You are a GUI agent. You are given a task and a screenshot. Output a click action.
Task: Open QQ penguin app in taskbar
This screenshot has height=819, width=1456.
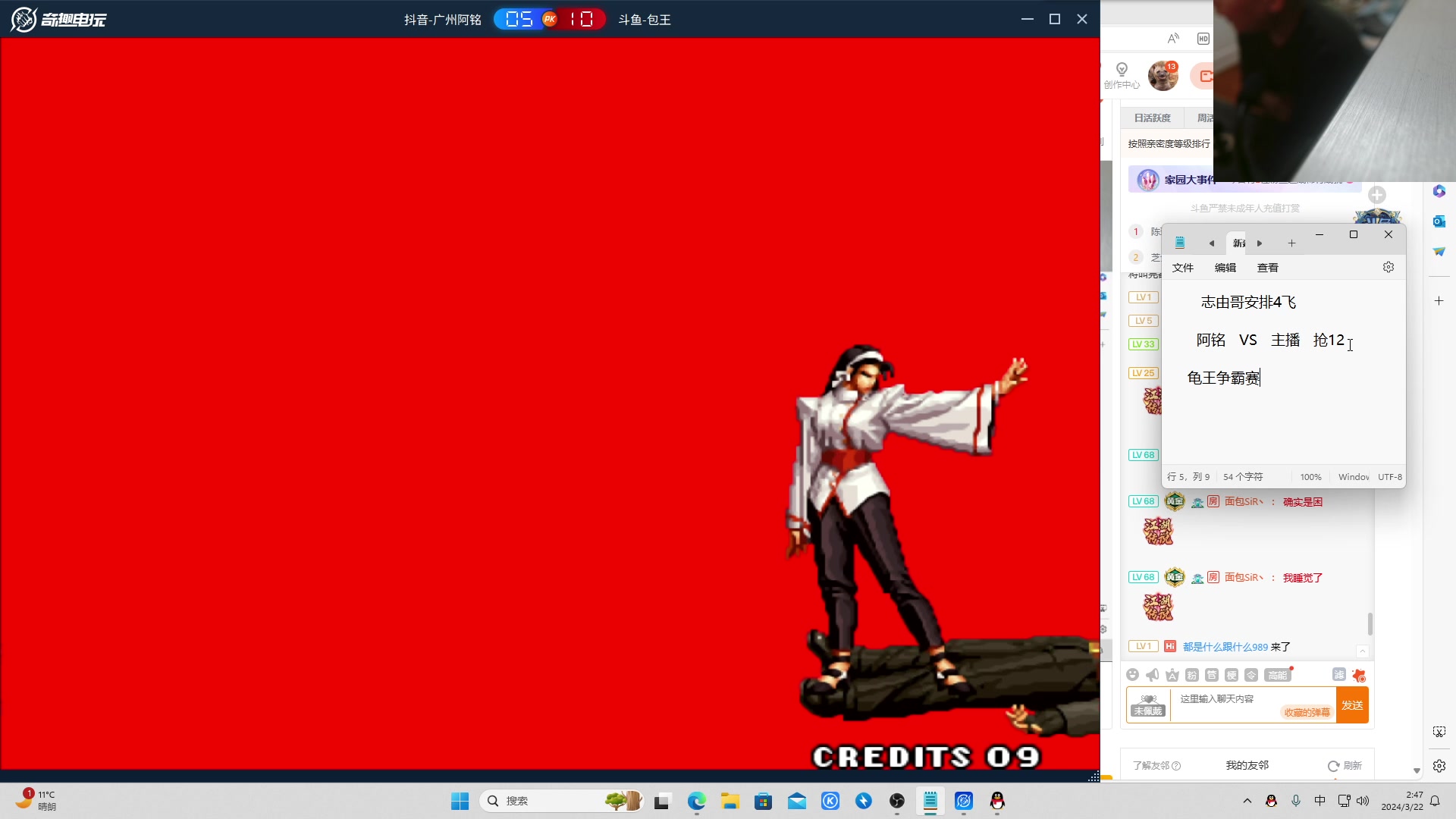click(997, 801)
